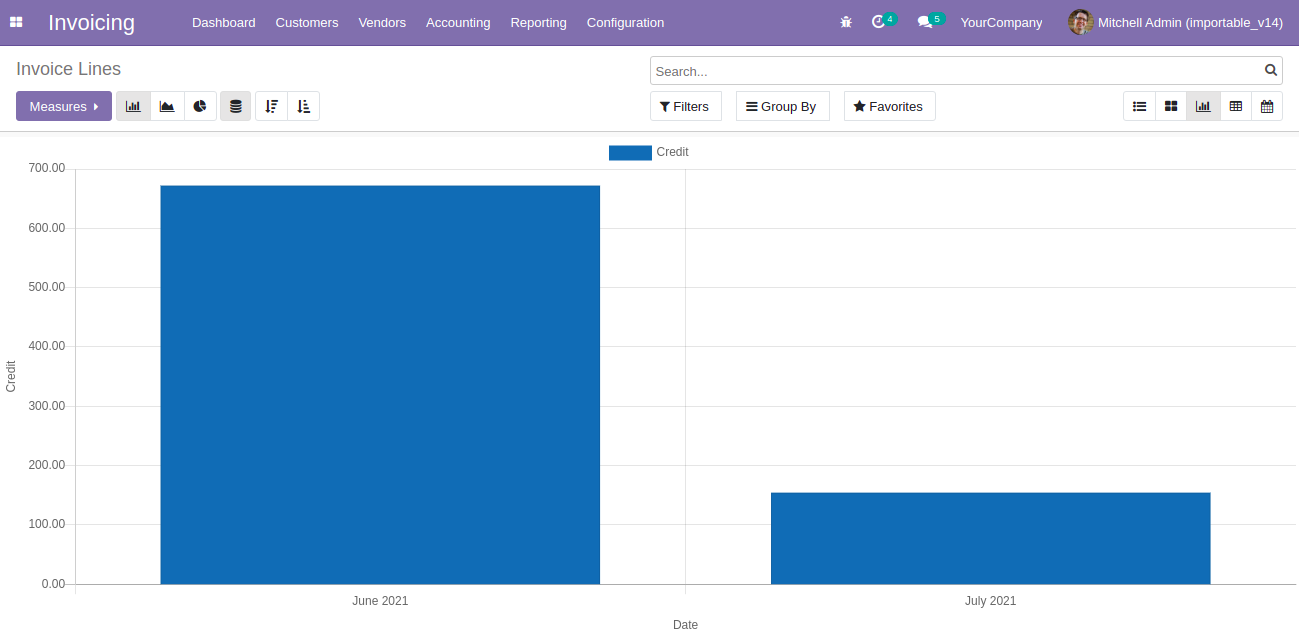Click the 'Date' x-axis title
The width and height of the screenshot is (1299, 637).
click(x=685, y=625)
